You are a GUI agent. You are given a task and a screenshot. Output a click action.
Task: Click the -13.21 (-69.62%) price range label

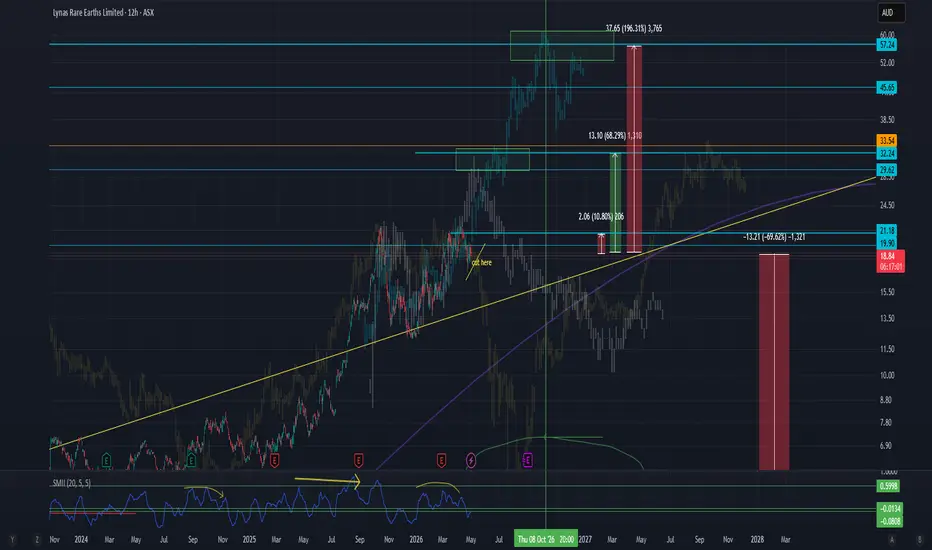click(774, 237)
